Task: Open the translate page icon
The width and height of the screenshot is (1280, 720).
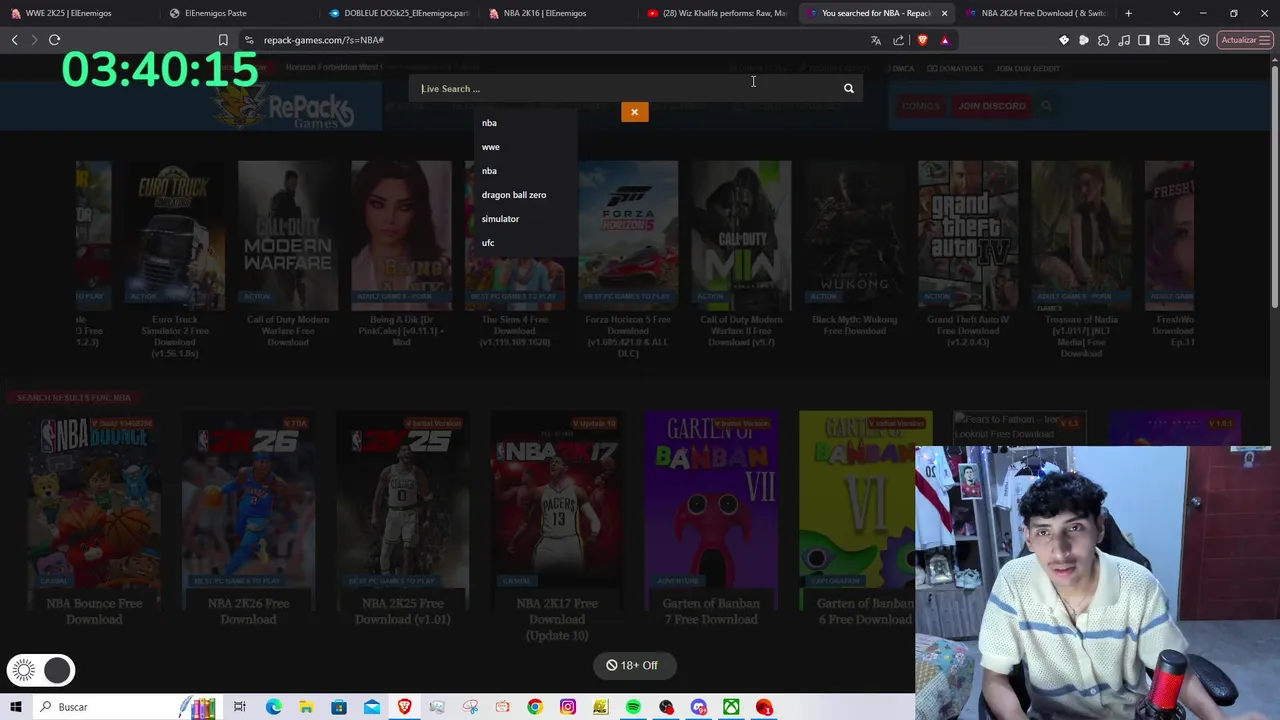Action: [876, 40]
